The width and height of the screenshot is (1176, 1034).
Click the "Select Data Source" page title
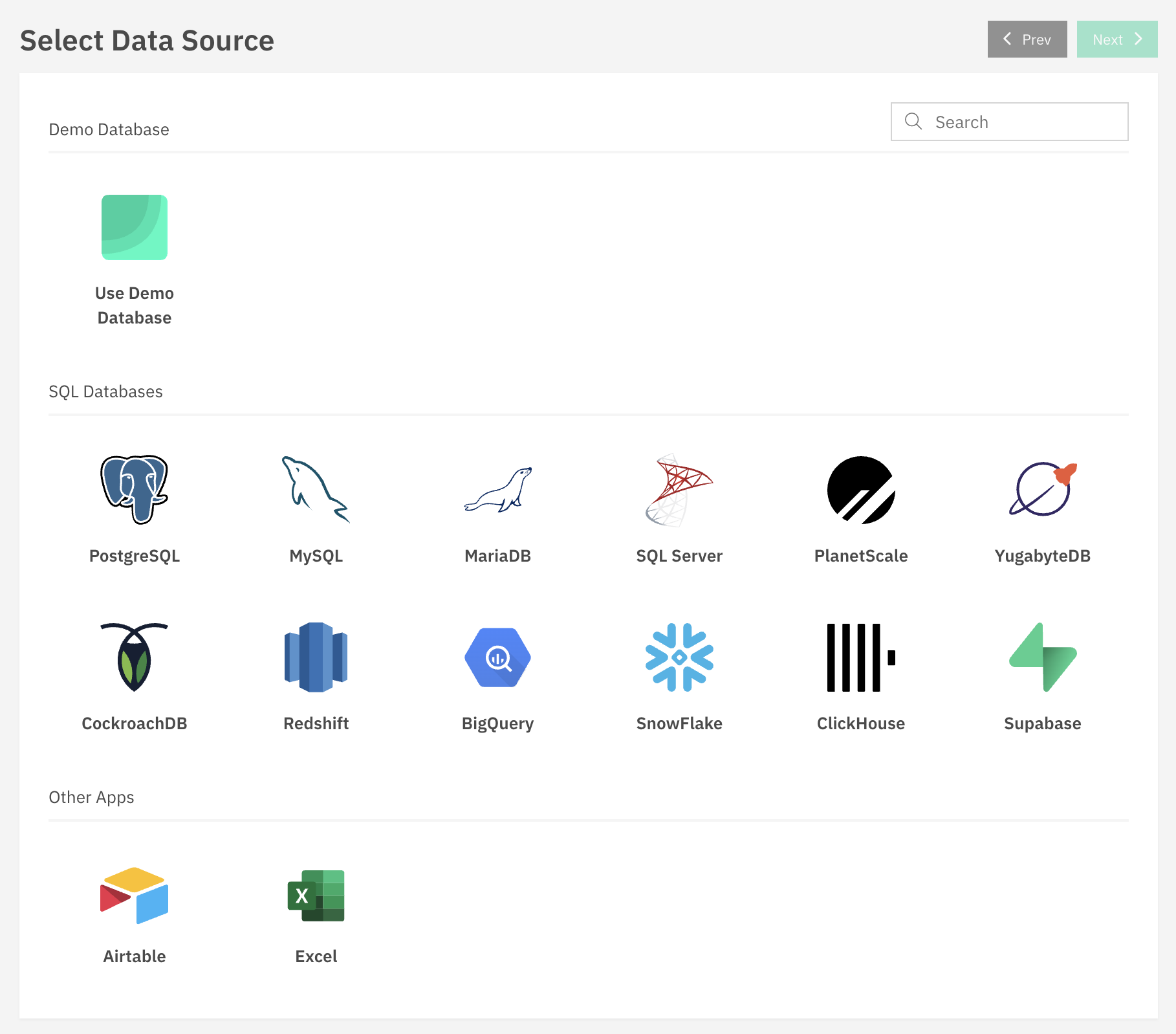pos(147,40)
